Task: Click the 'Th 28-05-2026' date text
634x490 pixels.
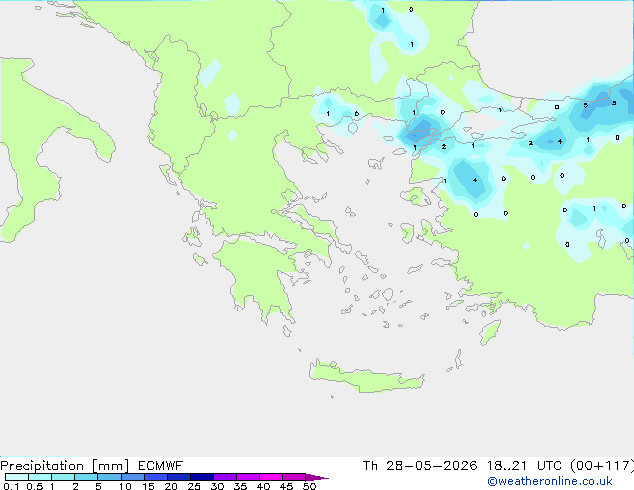Action: point(420,466)
